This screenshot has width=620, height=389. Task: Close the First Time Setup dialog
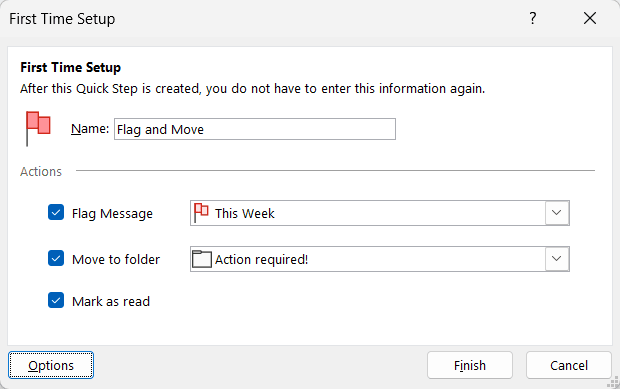point(590,18)
